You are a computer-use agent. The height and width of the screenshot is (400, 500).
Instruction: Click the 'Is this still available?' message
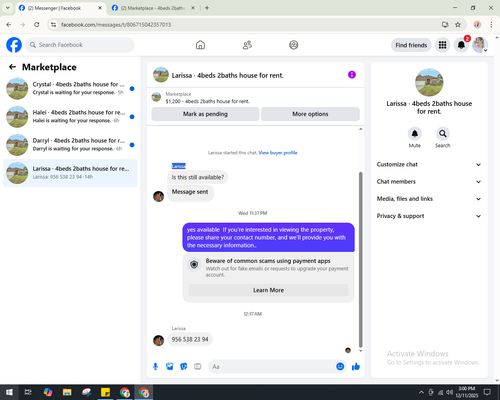tap(198, 177)
